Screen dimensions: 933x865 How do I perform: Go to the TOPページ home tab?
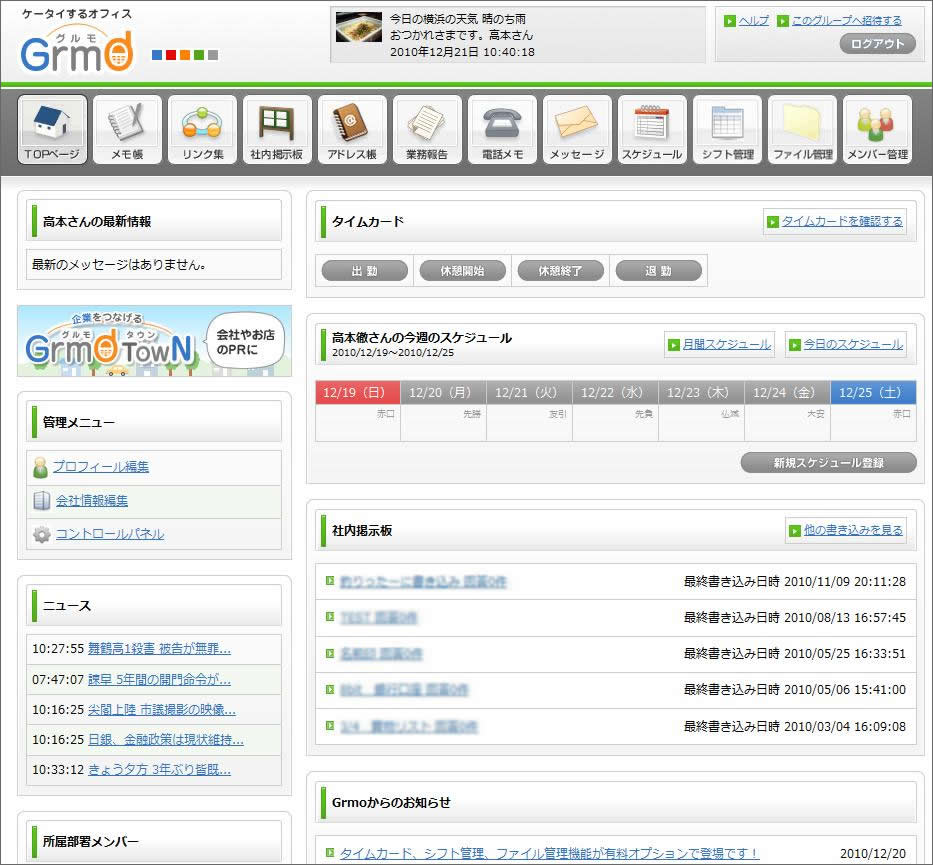tap(52, 130)
